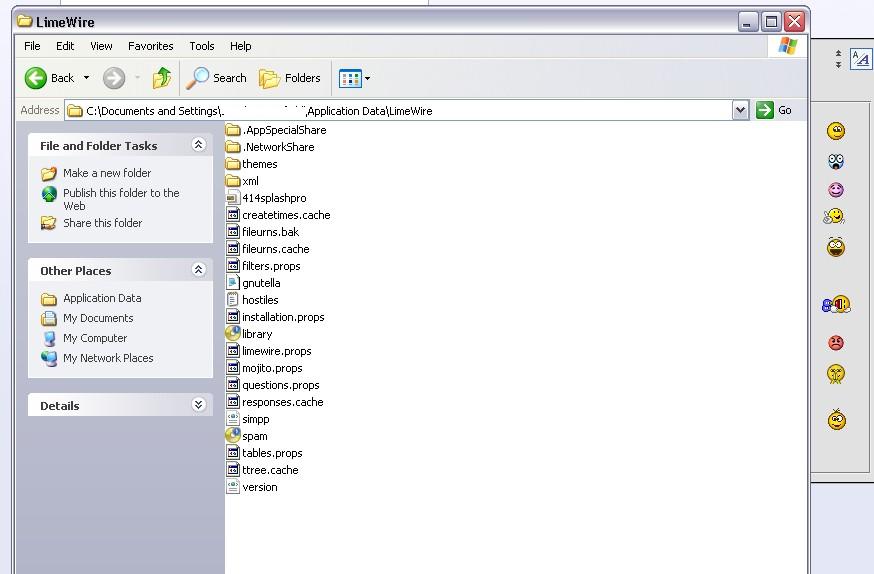This screenshot has height=574, width=874.
Task: Open My Network Places link
Action: click(x=108, y=358)
